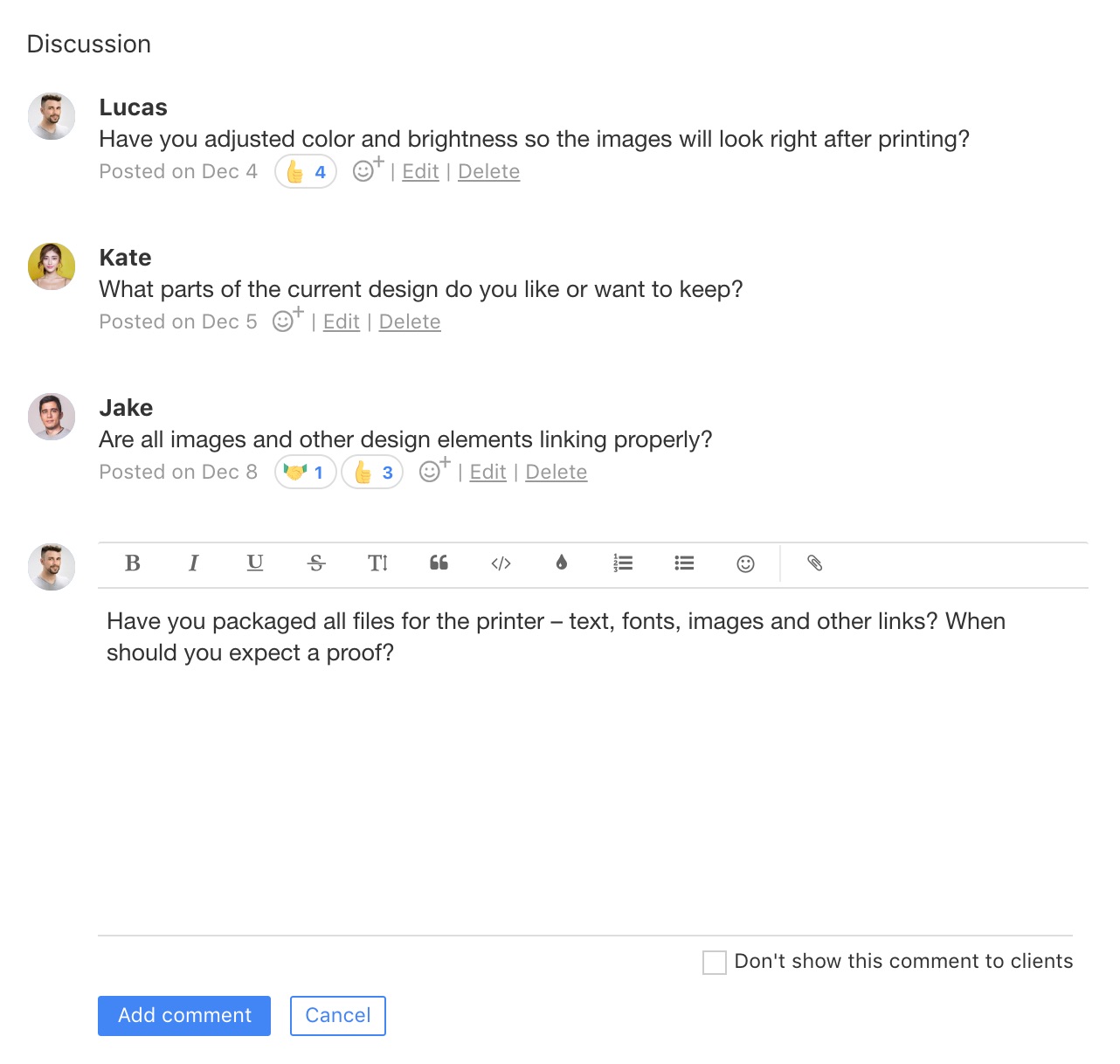This screenshot has height=1064, width=1120.
Task: Underline the selected comment text
Action: [255, 563]
